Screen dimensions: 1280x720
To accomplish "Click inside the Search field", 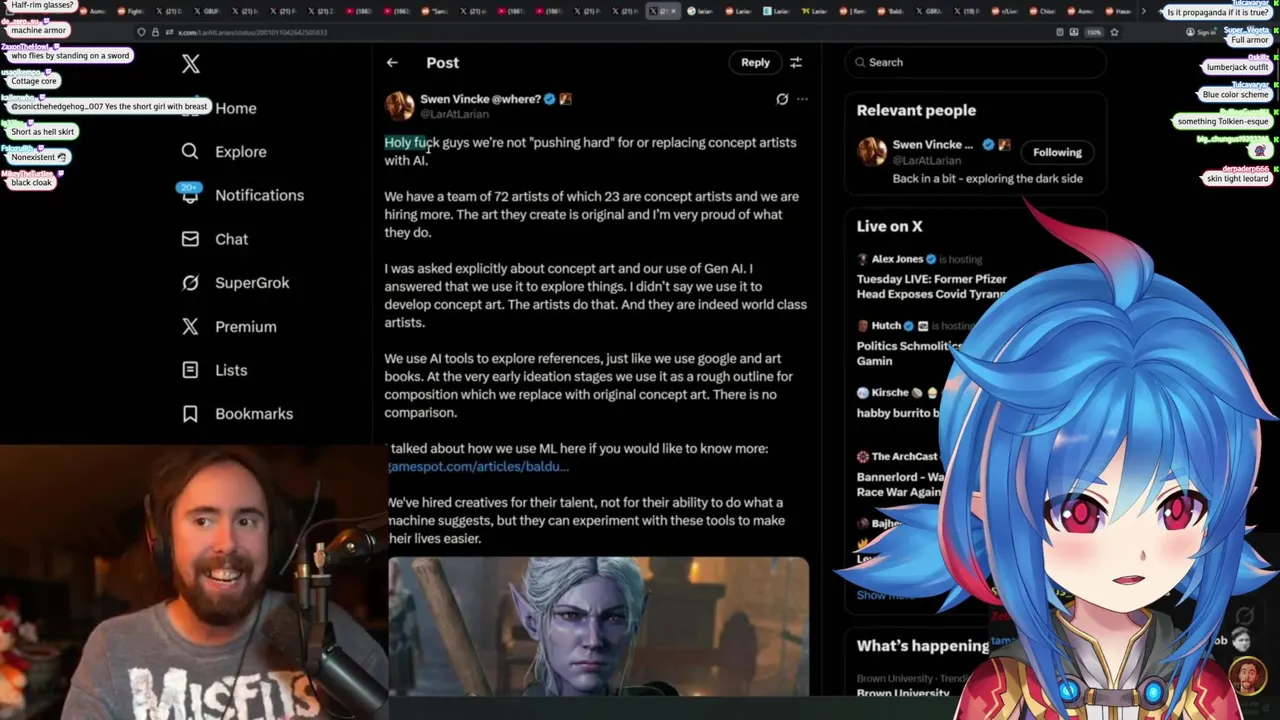I will click(x=975, y=62).
